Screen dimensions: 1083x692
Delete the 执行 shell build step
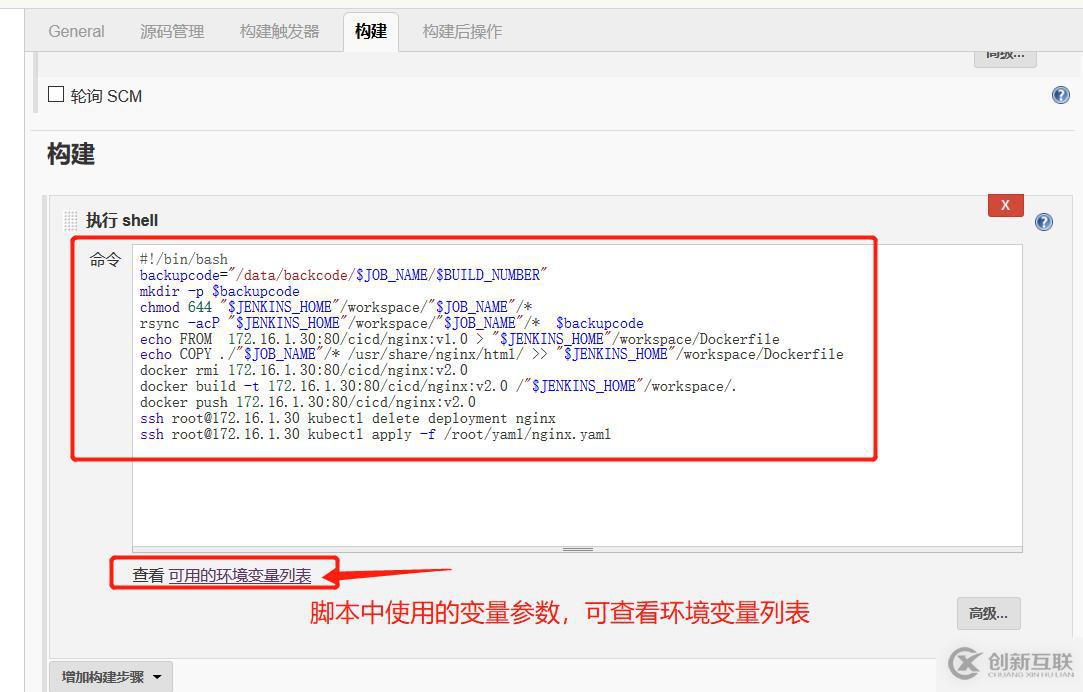point(1005,205)
